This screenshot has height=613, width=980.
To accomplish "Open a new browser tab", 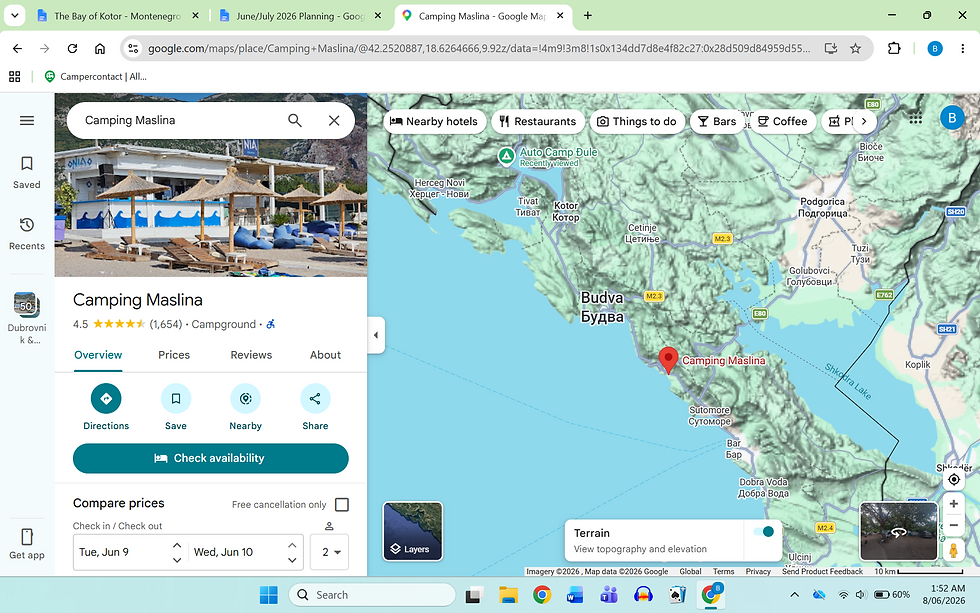I will (x=588, y=16).
